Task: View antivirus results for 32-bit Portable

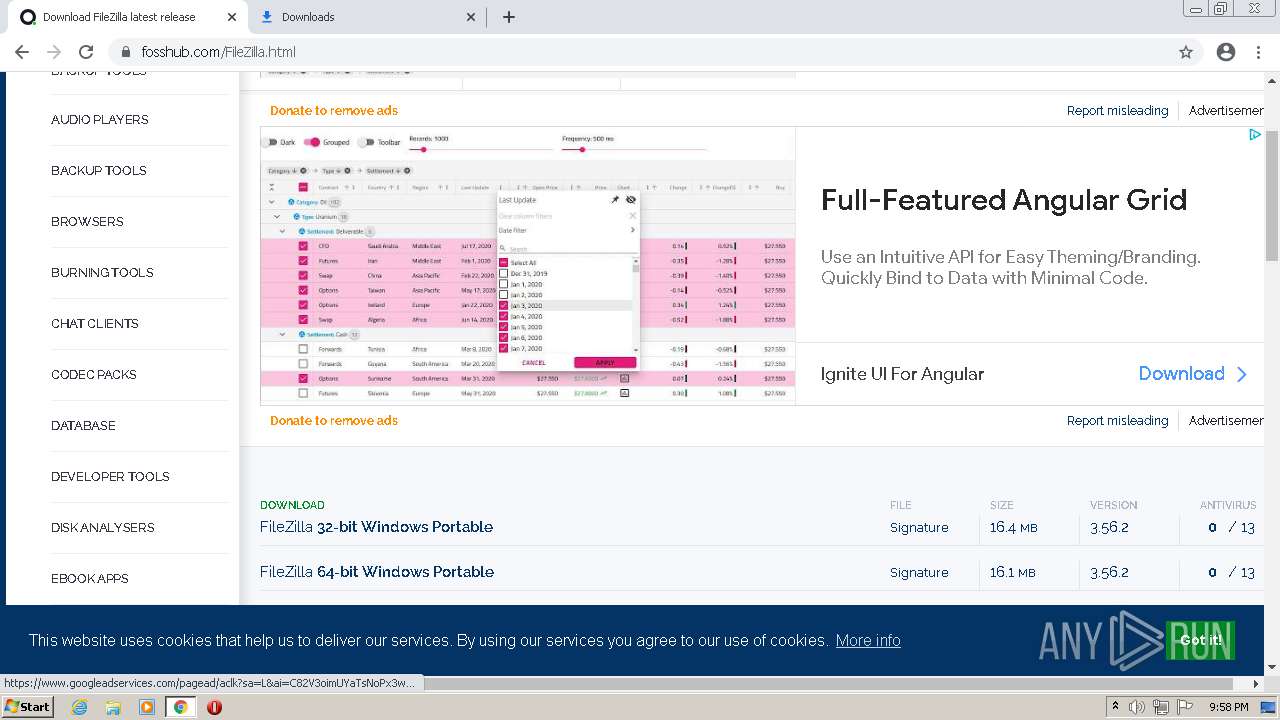Action: 1230,527
